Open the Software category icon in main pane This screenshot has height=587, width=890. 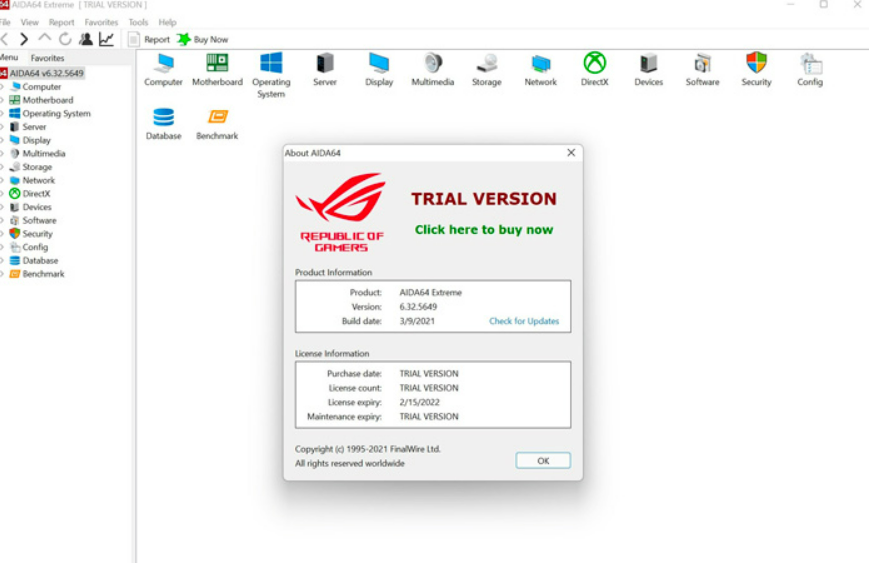(702, 69)
